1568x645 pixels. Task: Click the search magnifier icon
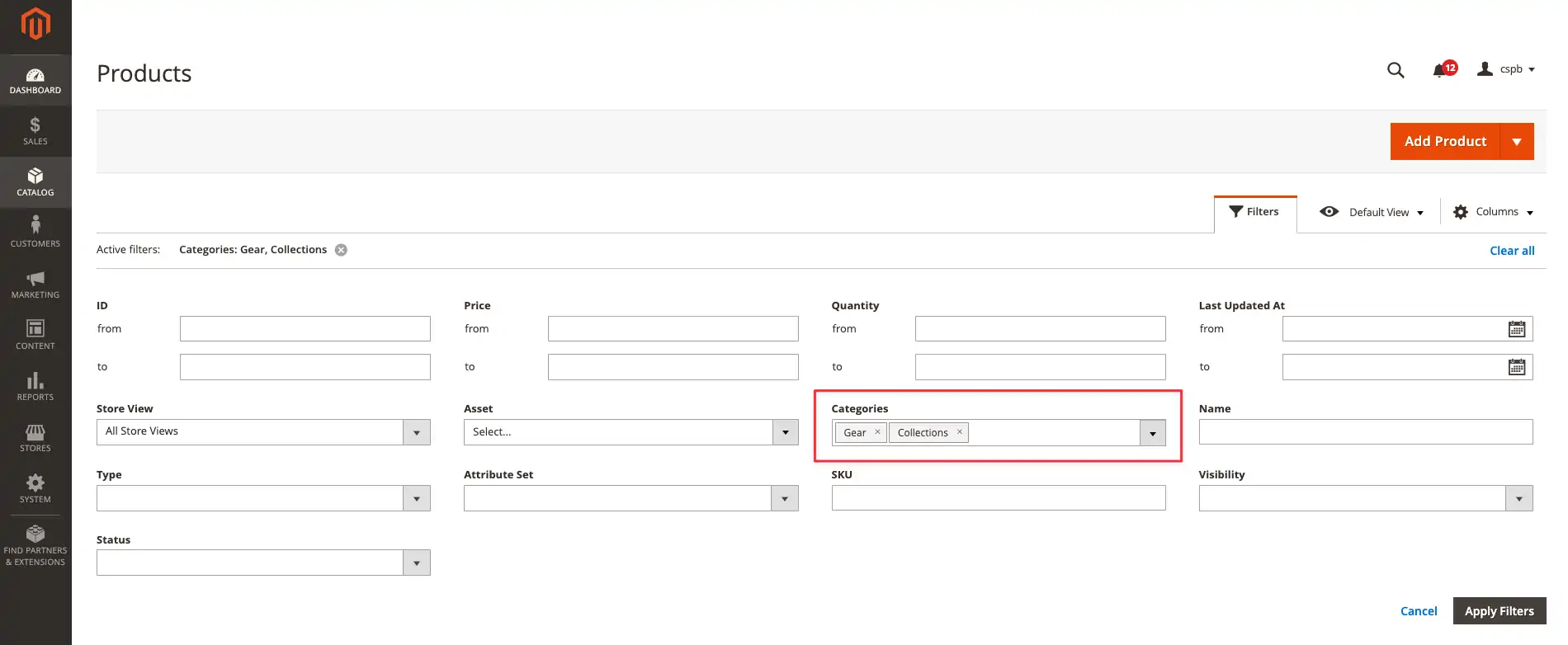(x=1396, y=70)
